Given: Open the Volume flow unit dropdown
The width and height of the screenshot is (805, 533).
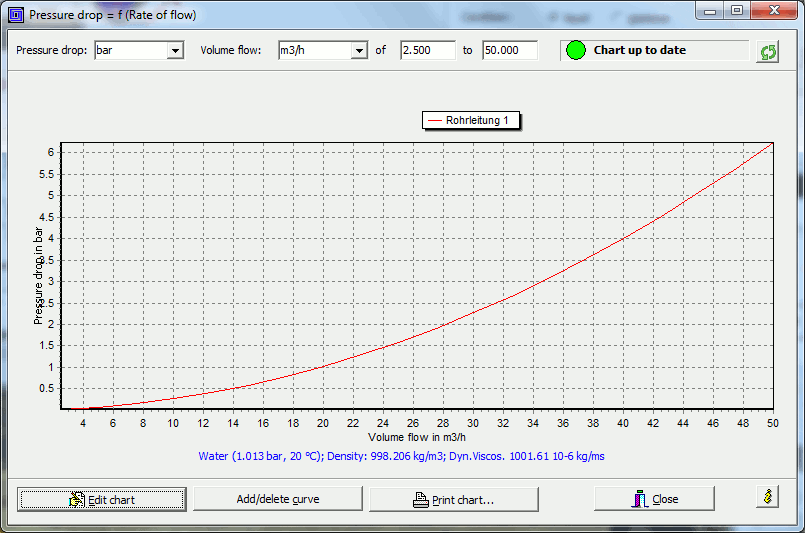Looking at the screenshot, I should coord(359,50).
